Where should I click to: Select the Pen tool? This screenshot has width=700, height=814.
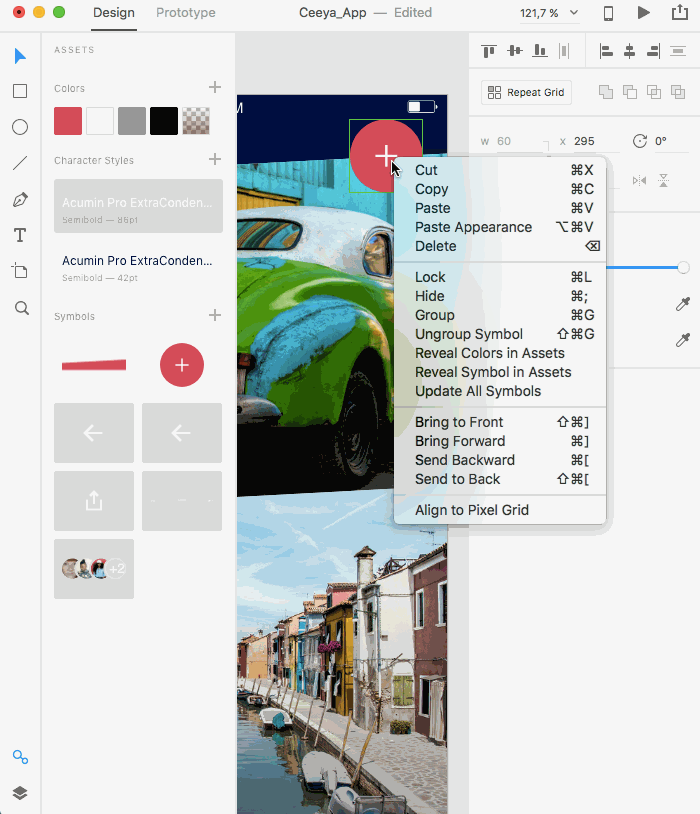click(20, 200)
